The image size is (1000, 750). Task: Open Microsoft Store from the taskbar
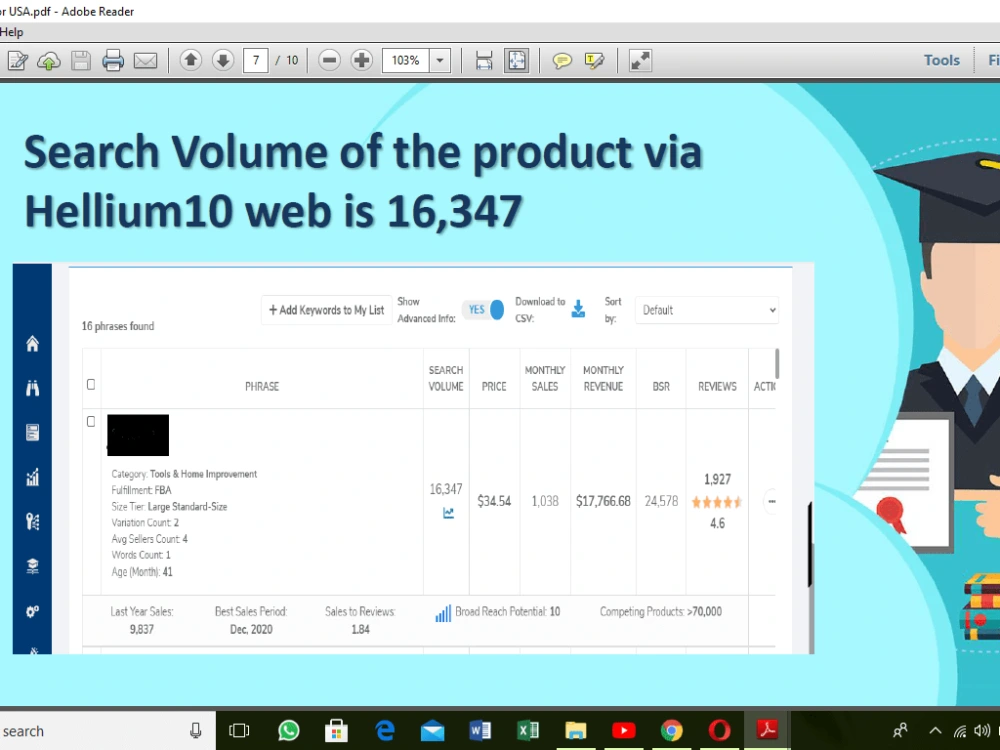pos(336,731)
